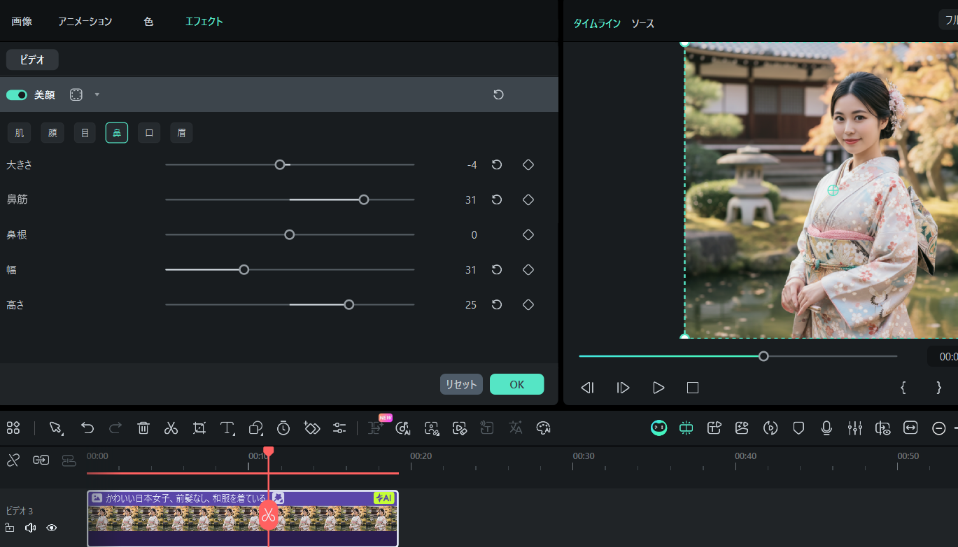Image resolution: width=958 pixels, height=547 pixels.
Task: Add keyframe for 鼻筋 parameter
Action: 528,200
